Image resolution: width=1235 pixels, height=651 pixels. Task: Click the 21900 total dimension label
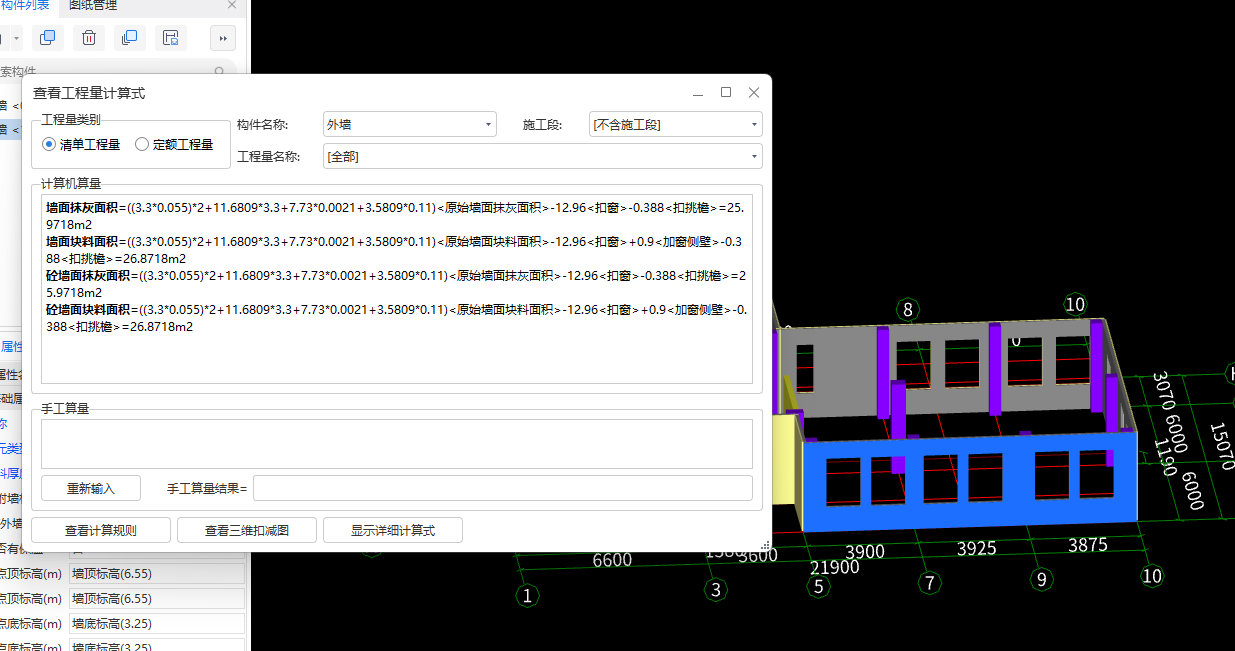[835, 567]
